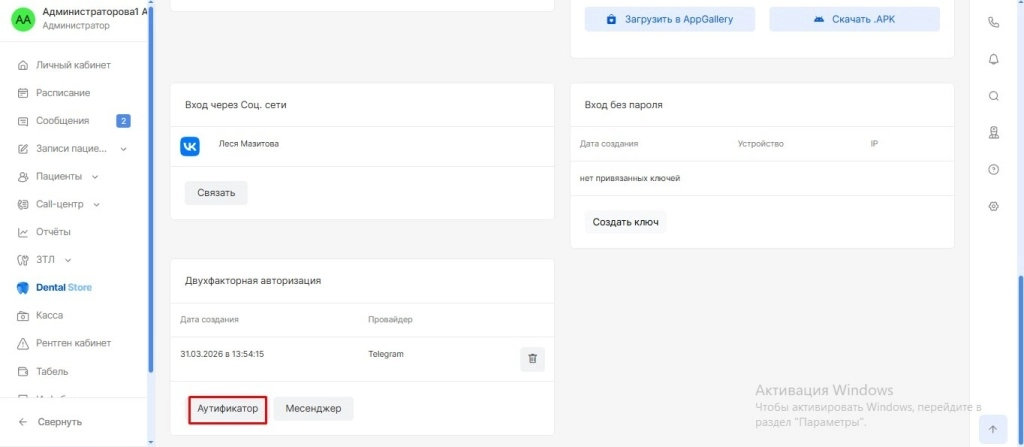Viewport: 1024px width, 447px height.
Task: Expand the ЗТЛ submenu
Action: [x=70, y=260]
